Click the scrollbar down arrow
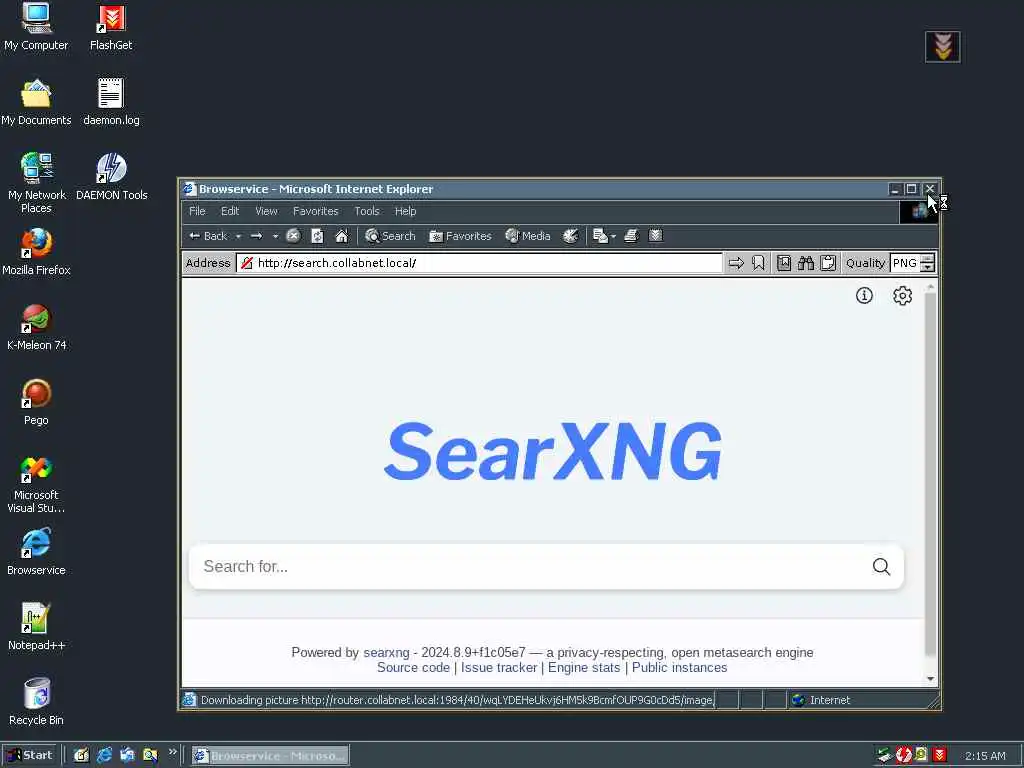Screen dimensions: 1024x768 click(931, 679)
